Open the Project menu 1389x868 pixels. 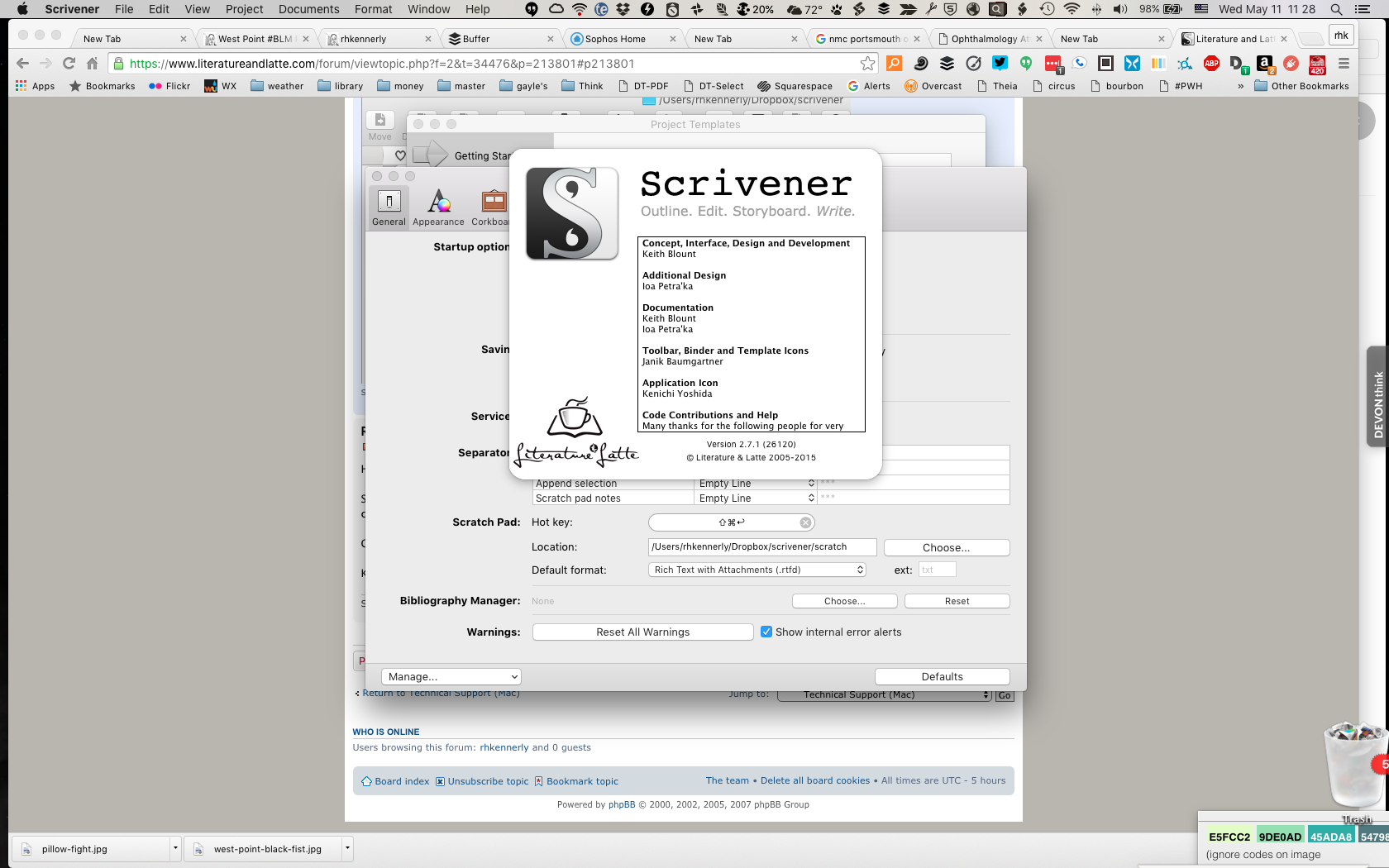tap(244, 9)
